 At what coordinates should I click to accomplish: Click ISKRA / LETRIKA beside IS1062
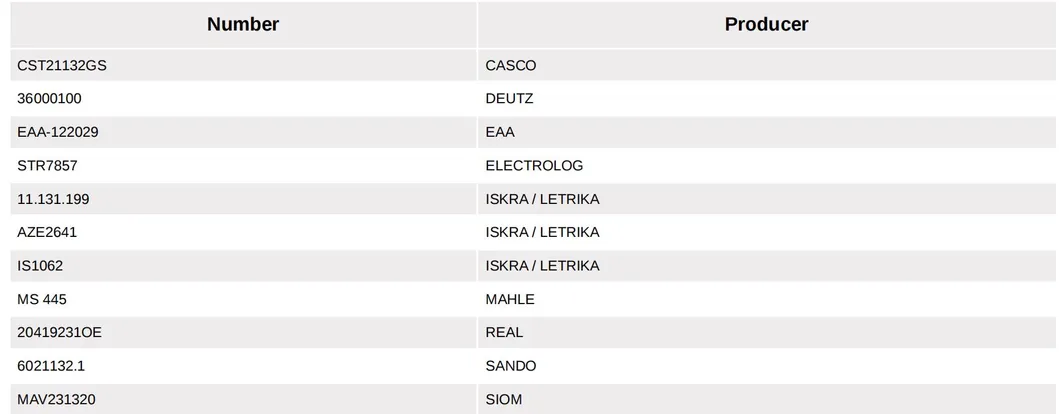pos(542,265)
